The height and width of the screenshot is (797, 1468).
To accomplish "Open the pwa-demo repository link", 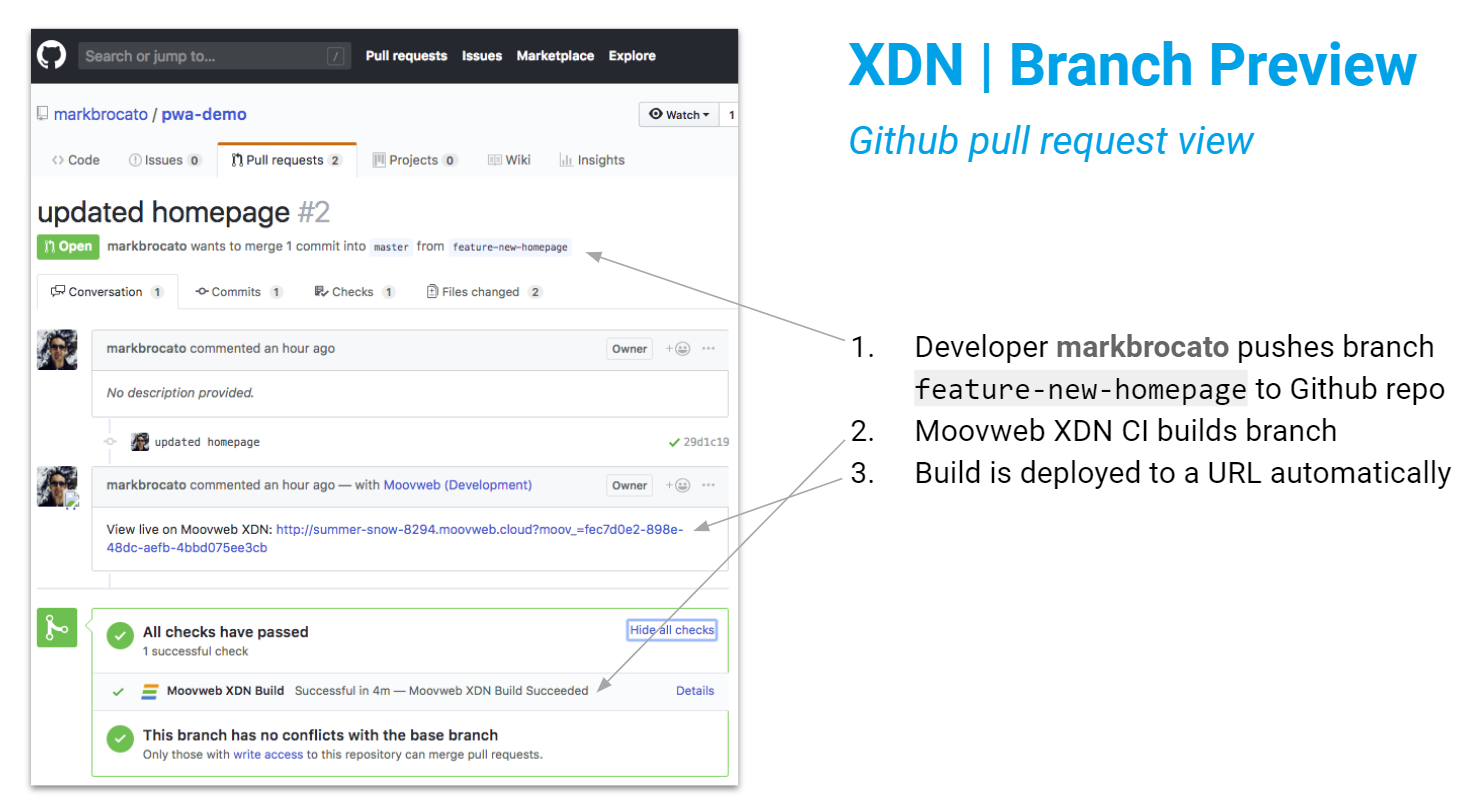I will (203, 114).
